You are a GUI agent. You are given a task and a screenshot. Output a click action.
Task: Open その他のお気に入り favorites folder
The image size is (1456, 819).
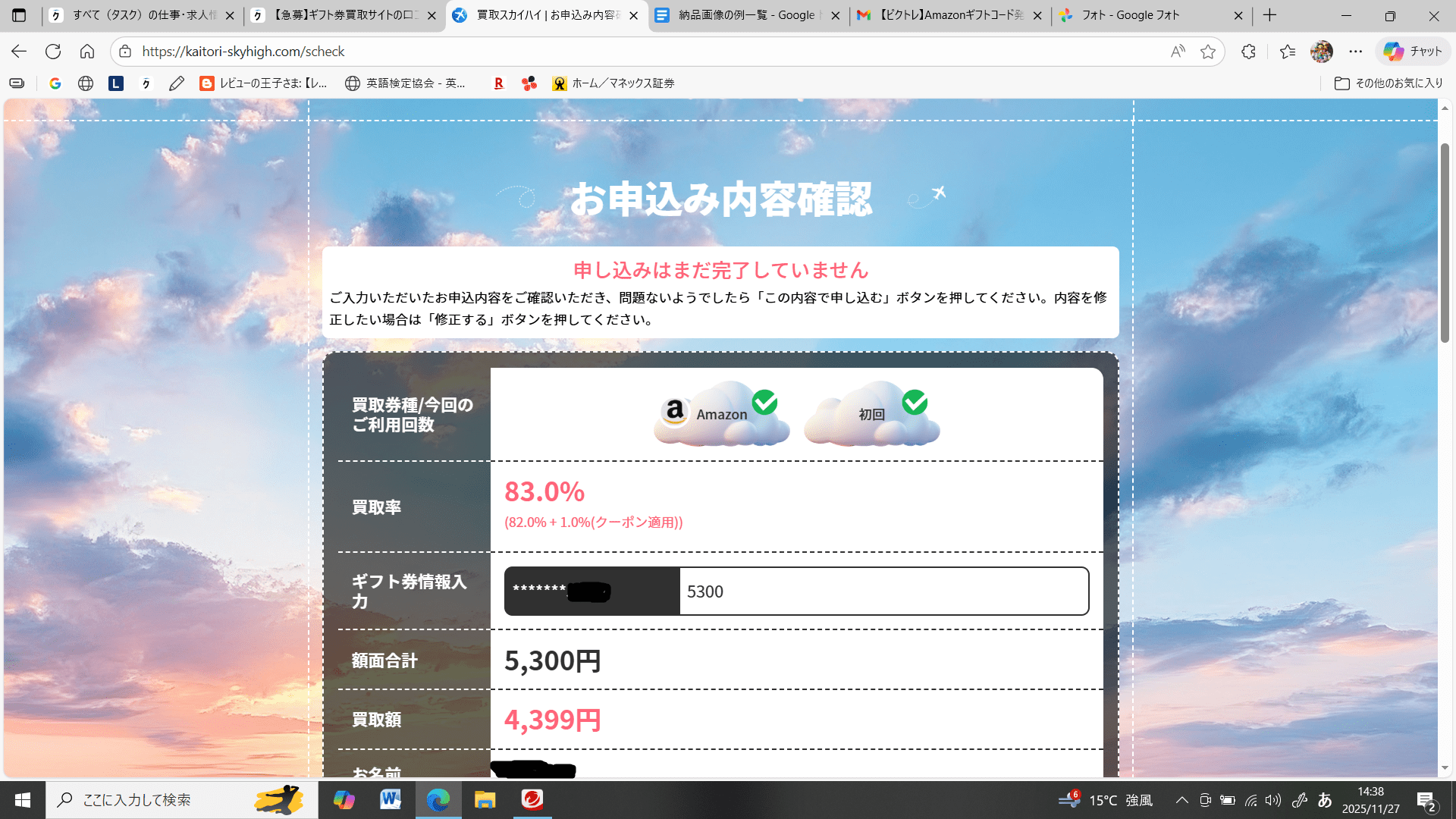[1389, 83]
